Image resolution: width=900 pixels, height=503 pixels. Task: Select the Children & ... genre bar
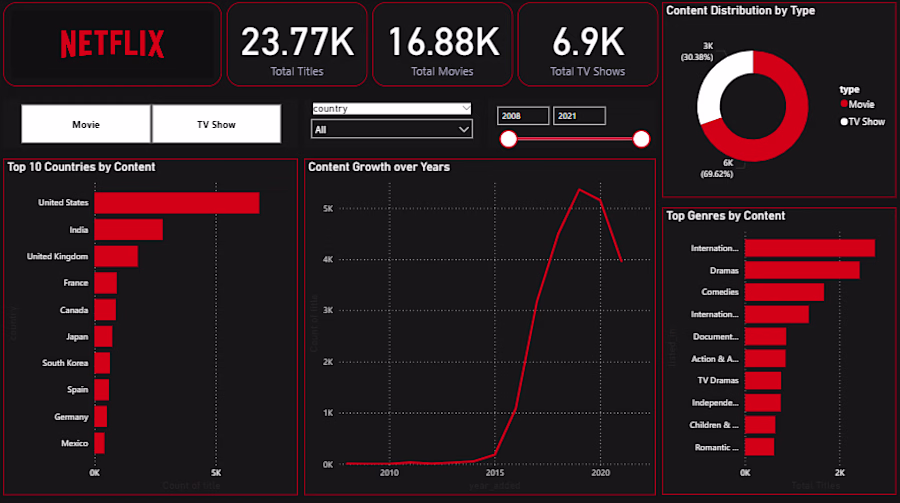760,425
